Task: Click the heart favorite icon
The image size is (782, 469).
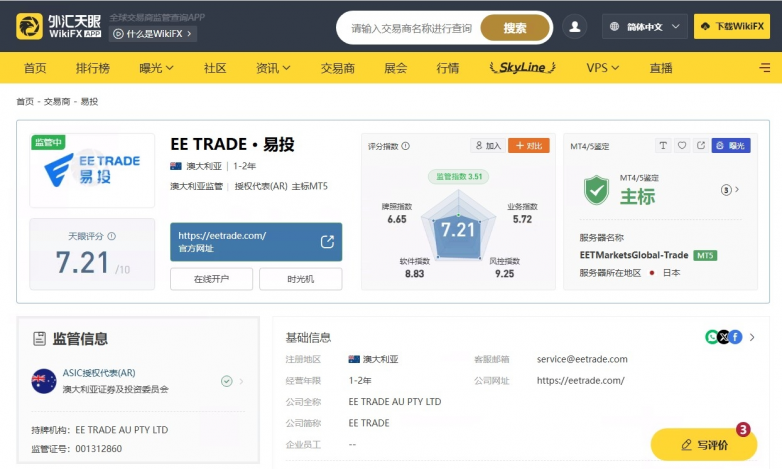Action: tap(682, 146)
